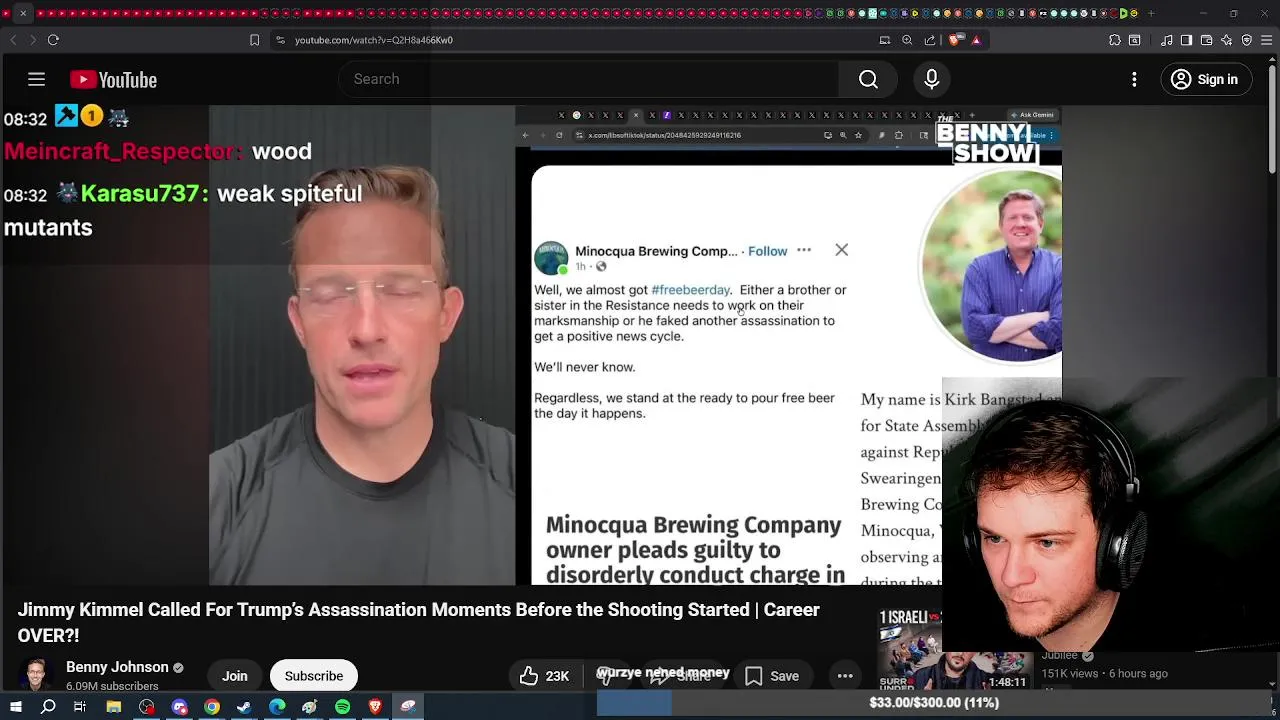
Task: Open the YouTube guide hamburger menu
Action: coord(36,79)
